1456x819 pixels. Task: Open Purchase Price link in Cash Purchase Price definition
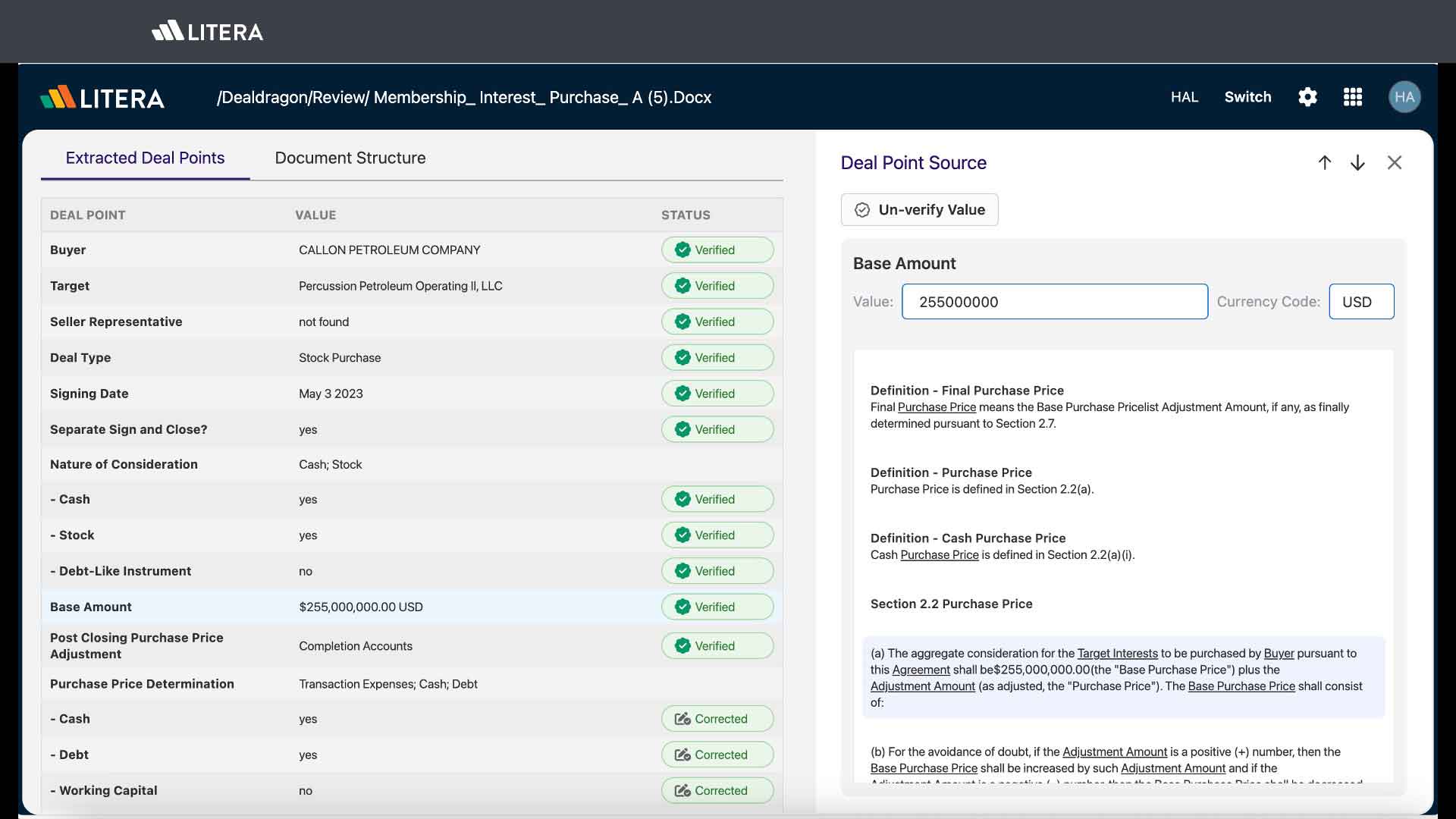(940, 555)
